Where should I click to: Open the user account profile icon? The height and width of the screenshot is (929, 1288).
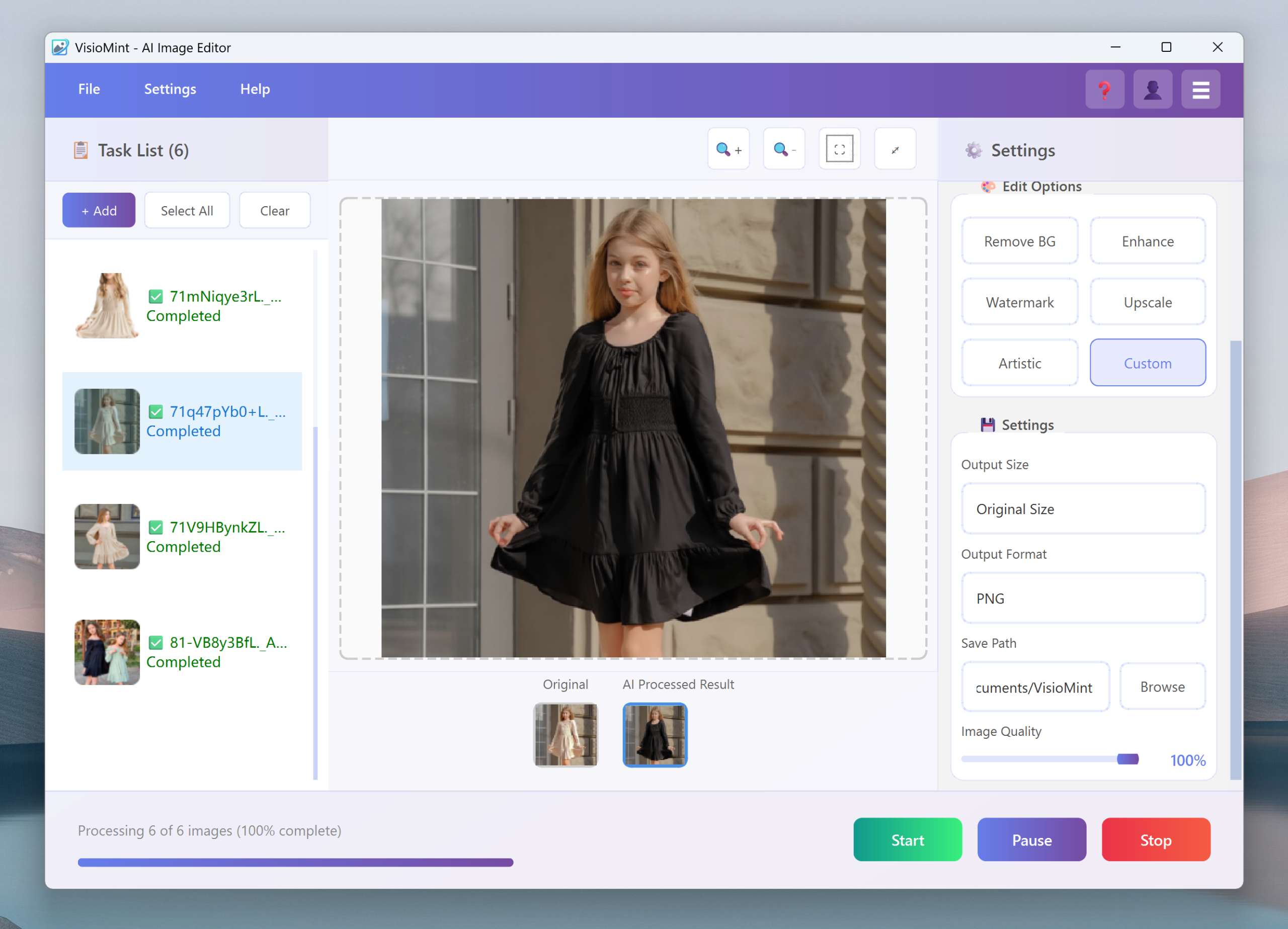tap(1152, 89)
